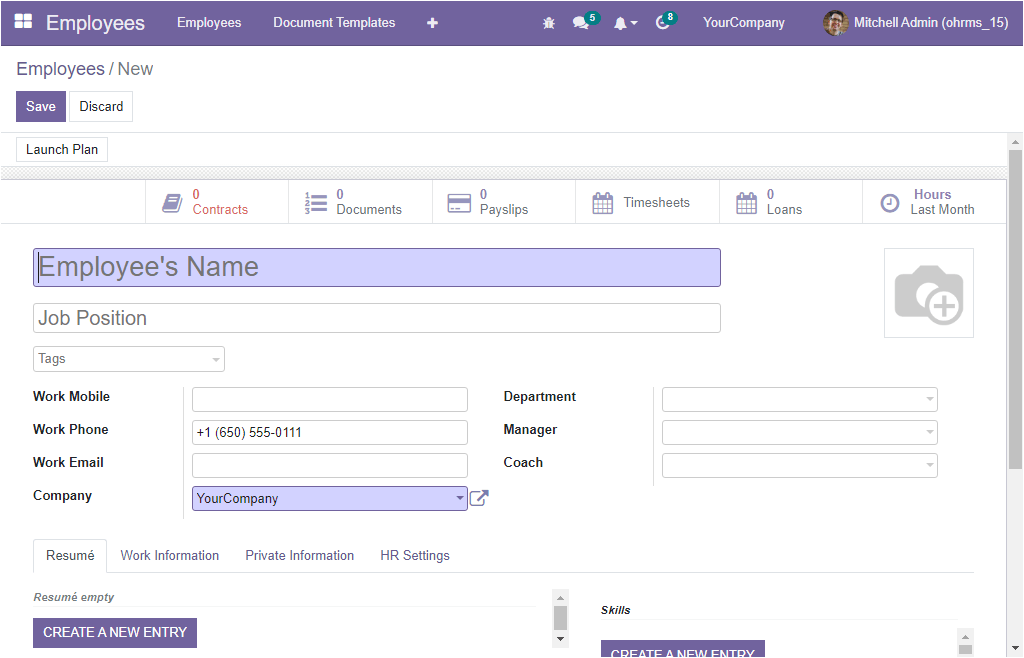Open the HR Settings tab

[x=415, y=556]
